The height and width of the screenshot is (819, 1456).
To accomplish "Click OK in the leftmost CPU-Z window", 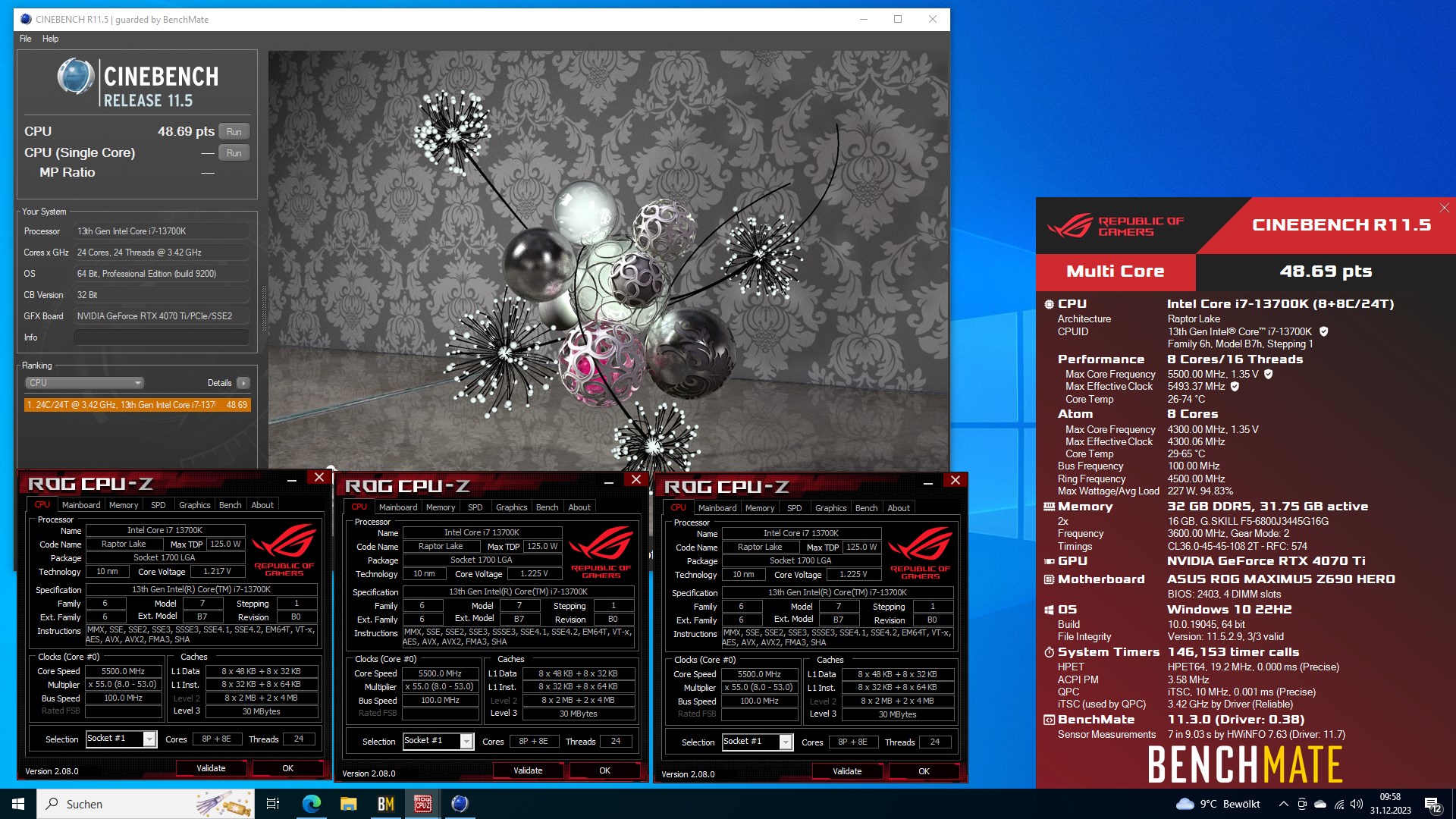I will pyautogui.click(x=288, y=768).
